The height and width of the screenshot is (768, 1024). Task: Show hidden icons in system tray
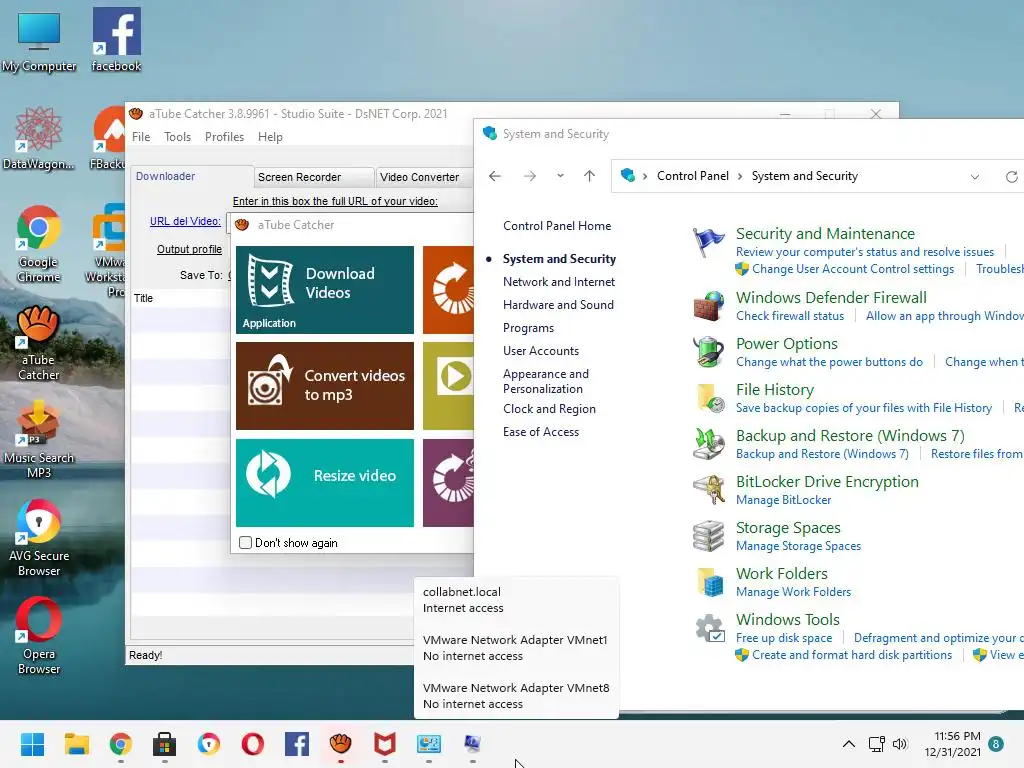[848, 744]
